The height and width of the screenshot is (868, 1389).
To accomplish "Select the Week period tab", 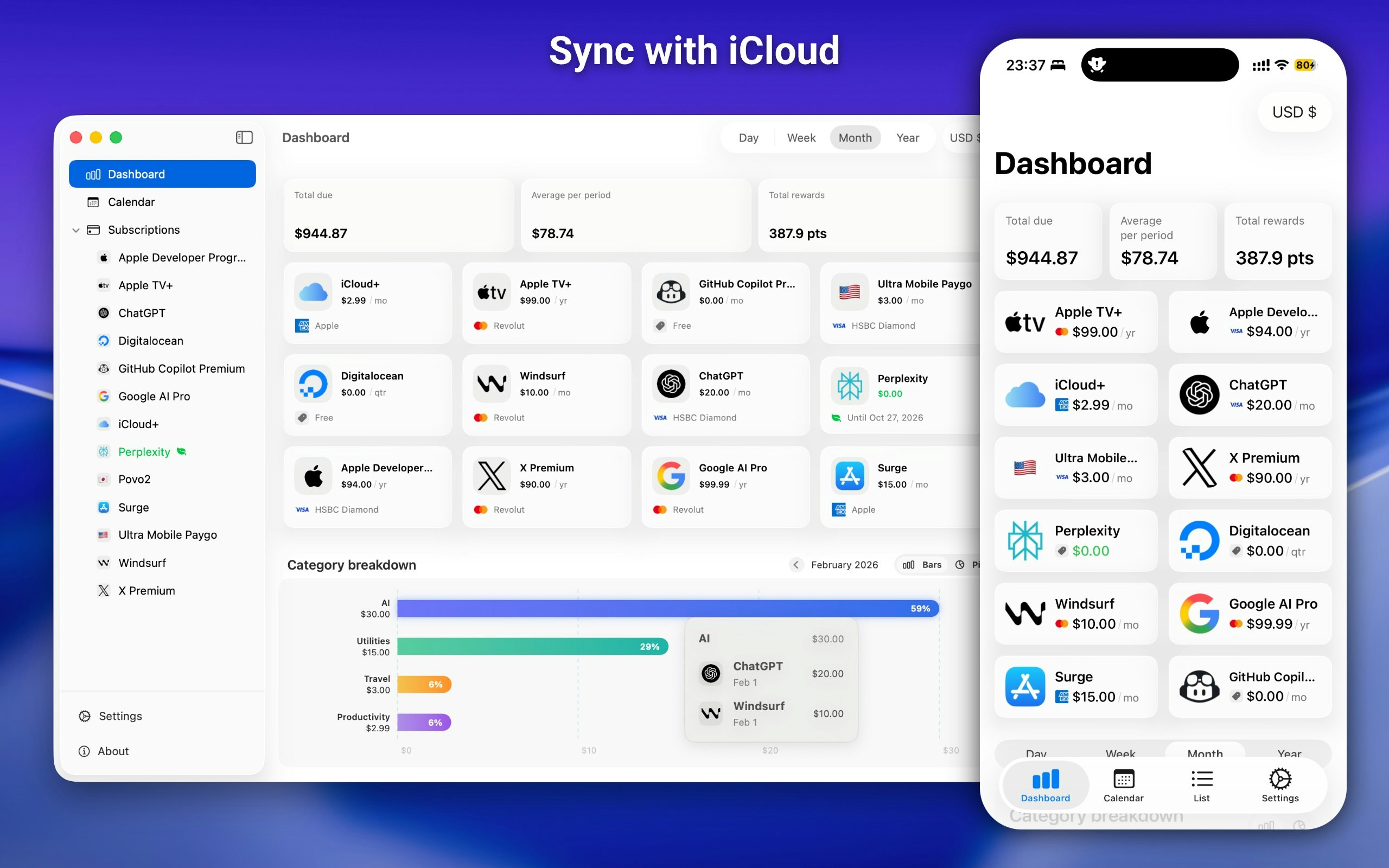I will pos(801,138).
